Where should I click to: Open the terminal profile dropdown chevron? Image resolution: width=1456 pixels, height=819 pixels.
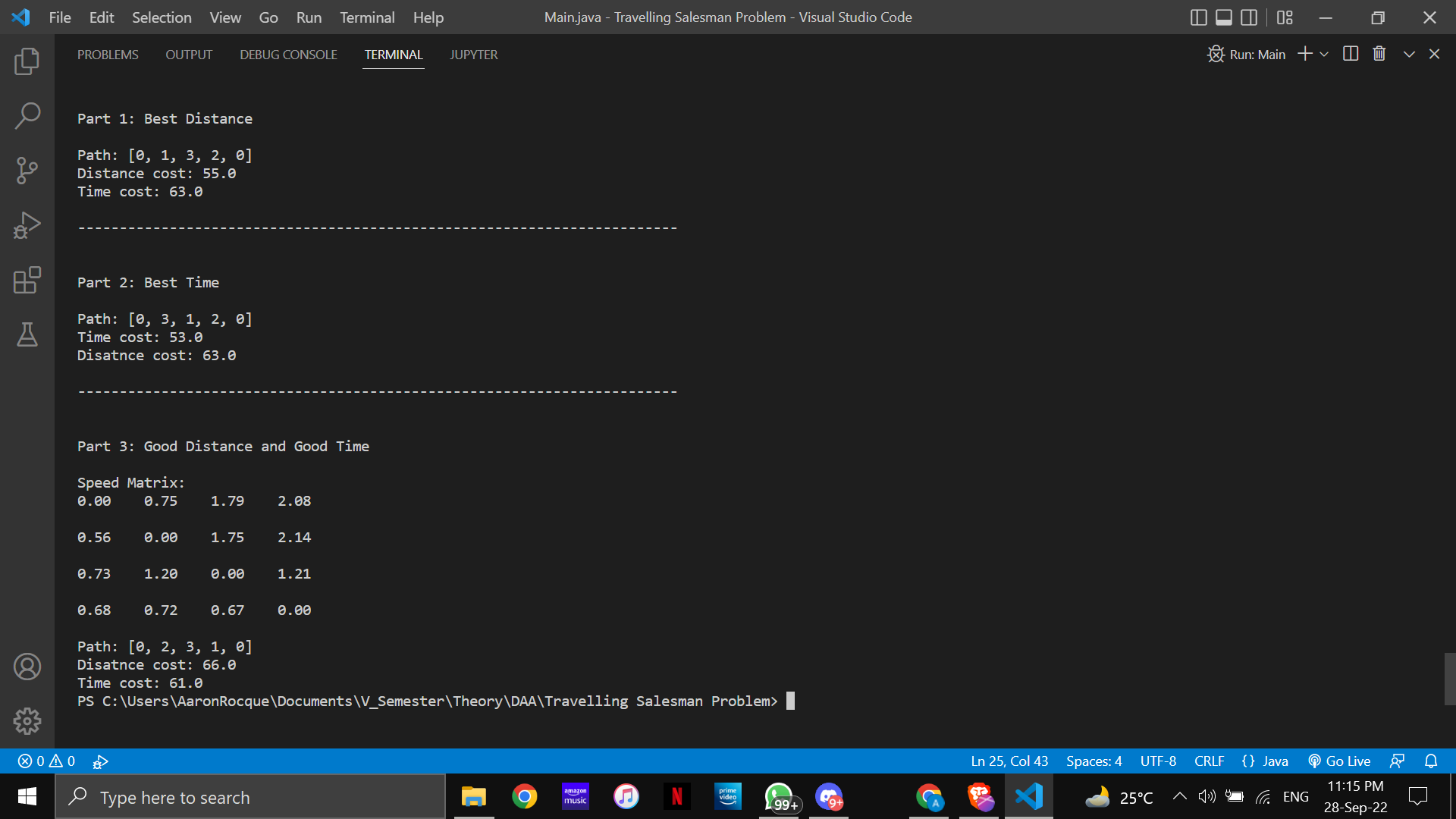click(x=1324, y=53)
